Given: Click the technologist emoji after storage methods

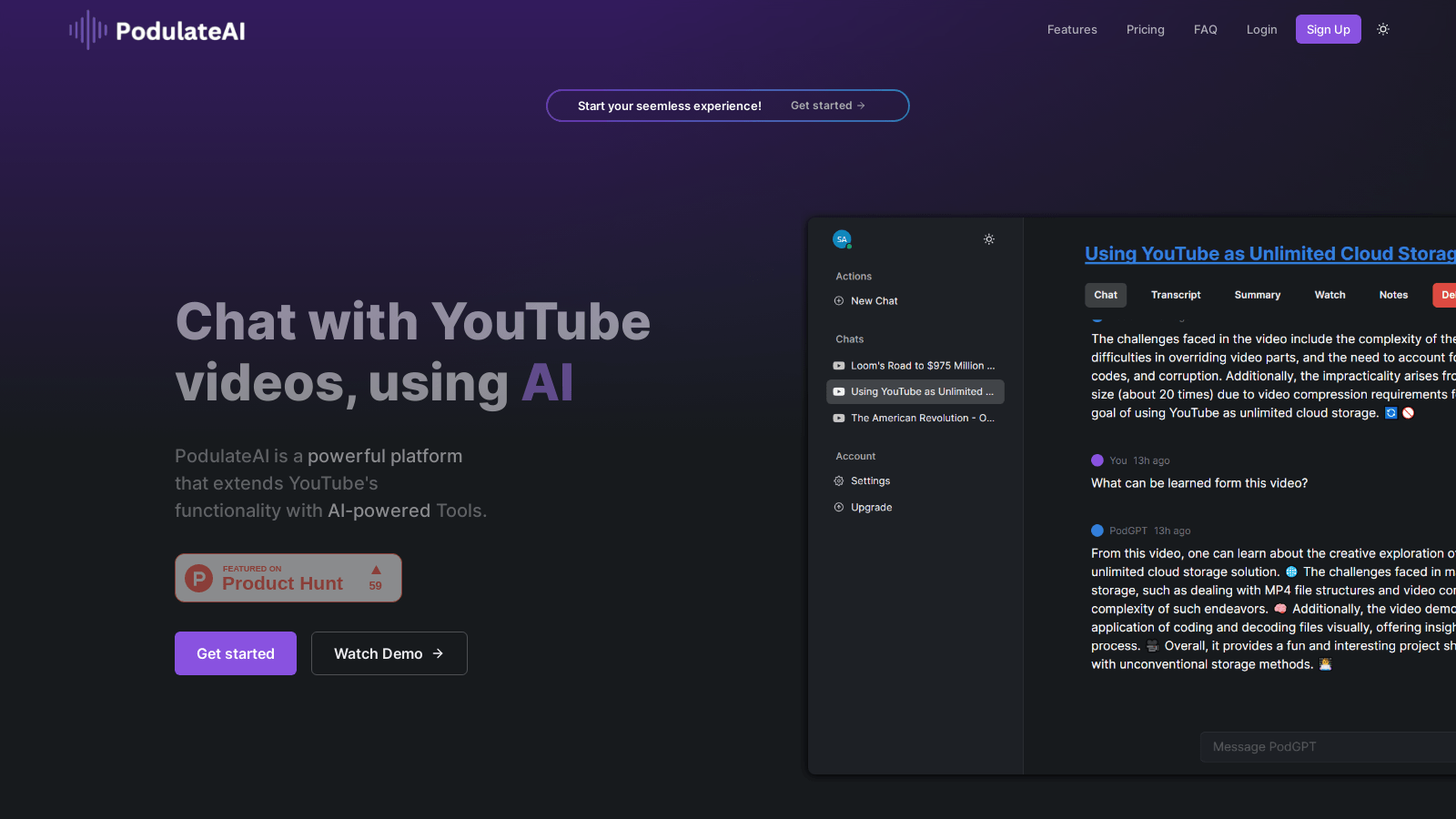Looking at the screenshot, I should tap(1326, 664).
